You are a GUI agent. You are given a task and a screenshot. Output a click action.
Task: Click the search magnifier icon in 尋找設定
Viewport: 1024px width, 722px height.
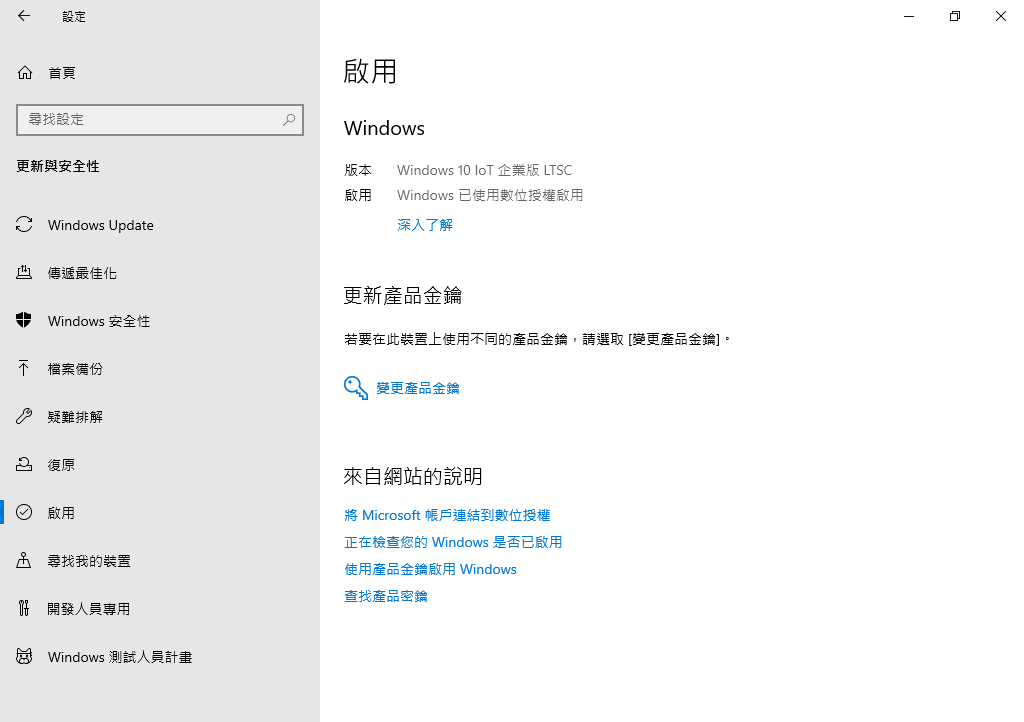(289, 119)
